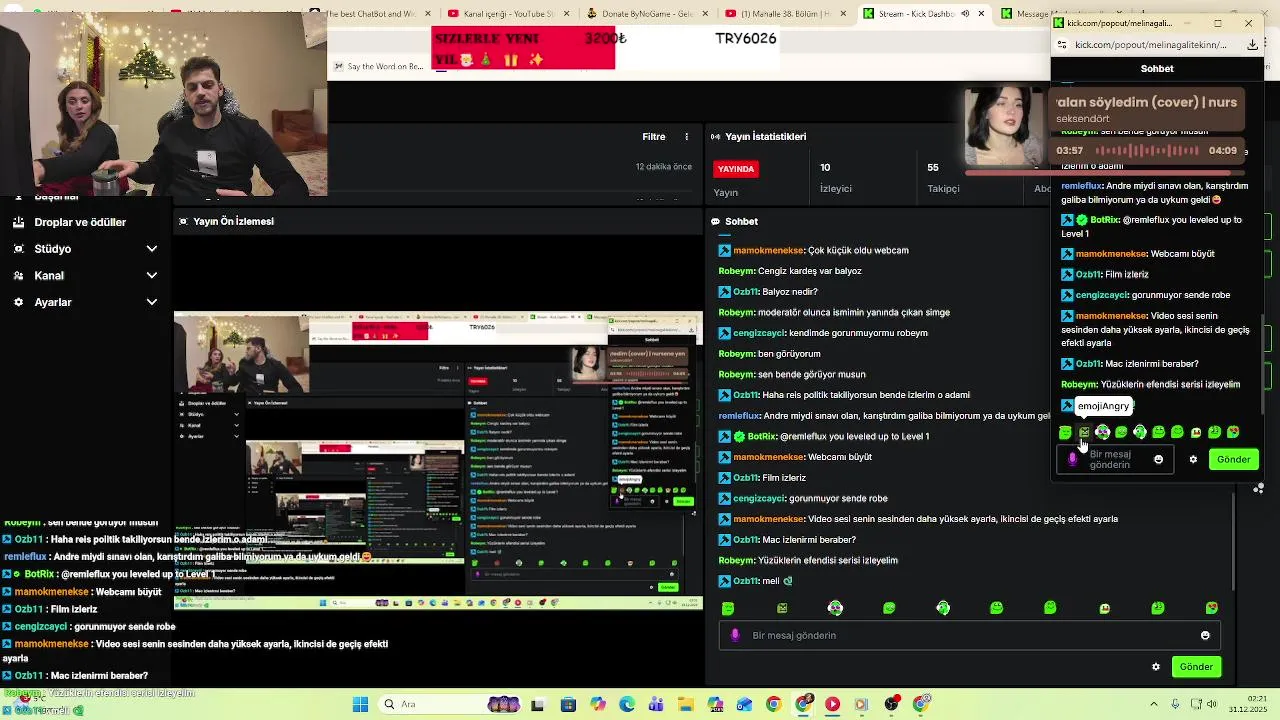1280x720 pixels.
Task: Open emoji picker in popout chat input
Action: [1158, 460]
